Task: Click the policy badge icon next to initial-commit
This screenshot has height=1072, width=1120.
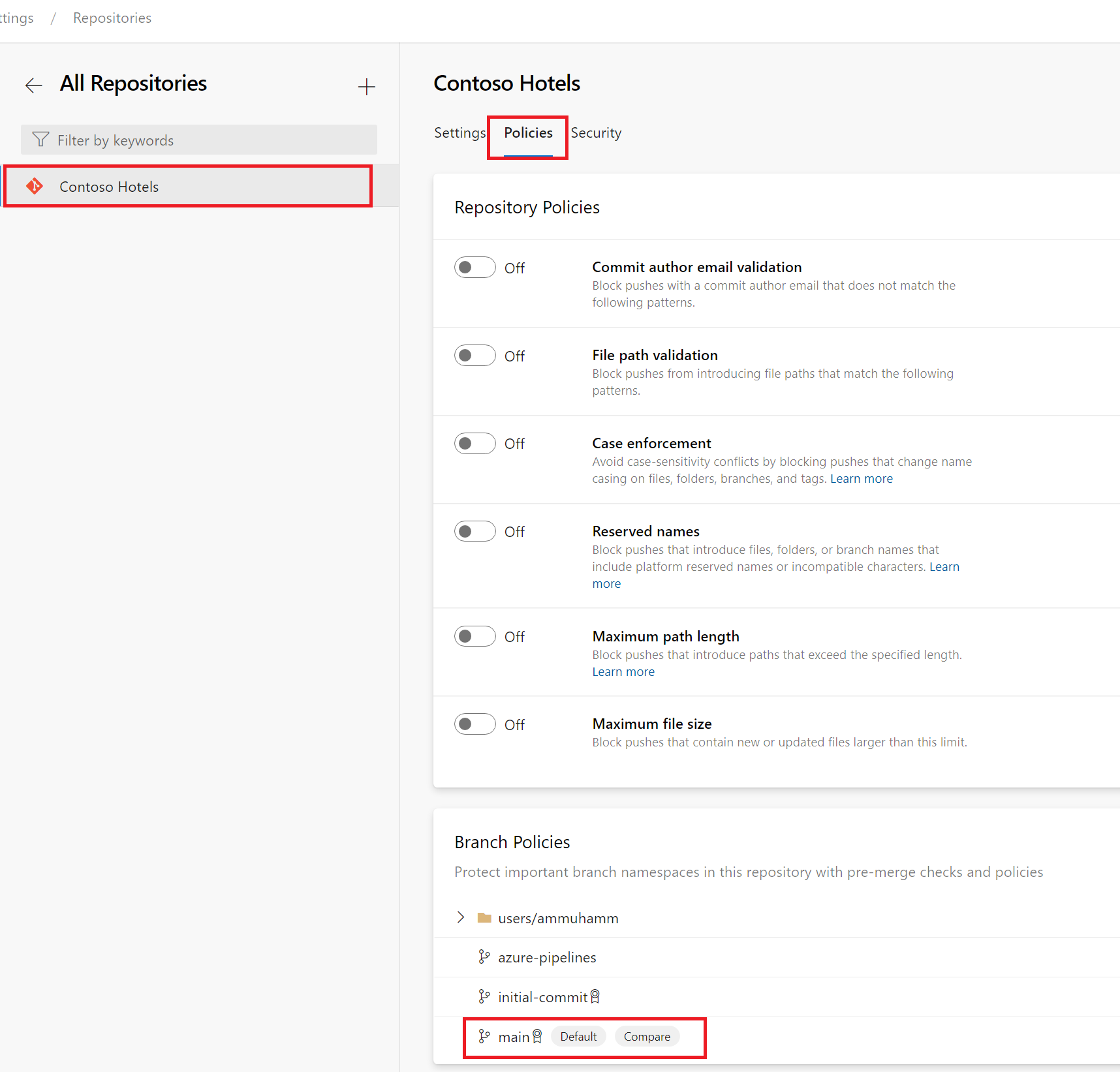Action: coord(595,997)
